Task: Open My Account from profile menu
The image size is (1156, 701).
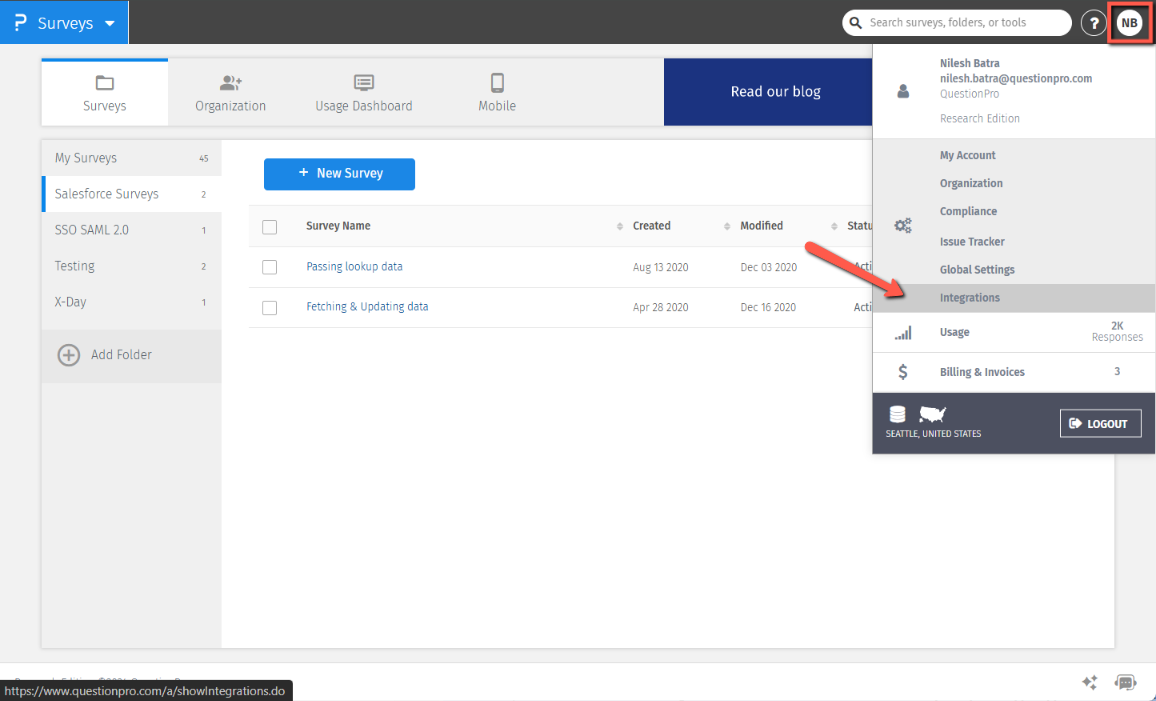Action: (x=967, y=155)
